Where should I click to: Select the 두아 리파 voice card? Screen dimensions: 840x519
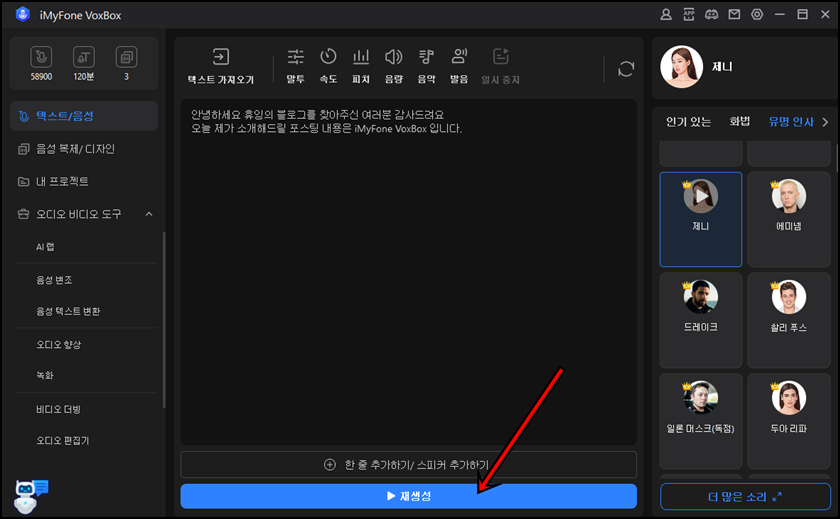click(789, 421)
